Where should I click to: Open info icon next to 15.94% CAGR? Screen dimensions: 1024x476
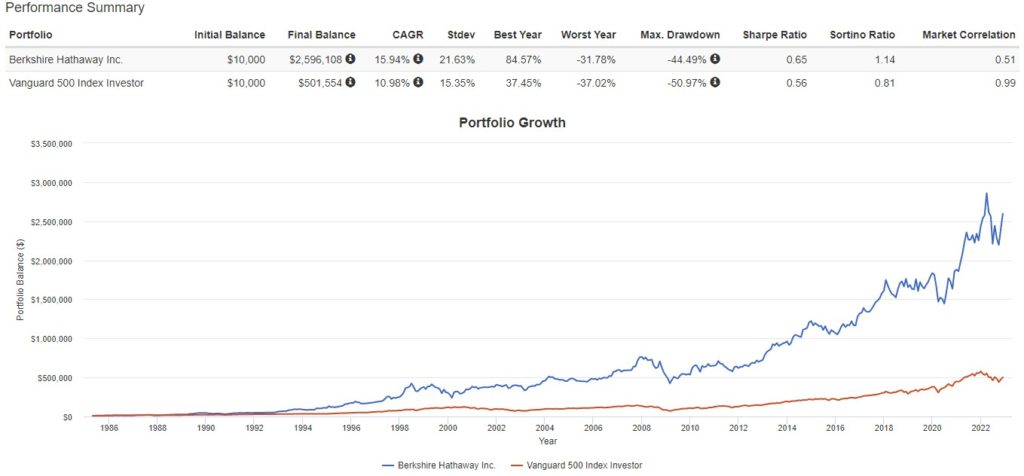pos(418,59)
